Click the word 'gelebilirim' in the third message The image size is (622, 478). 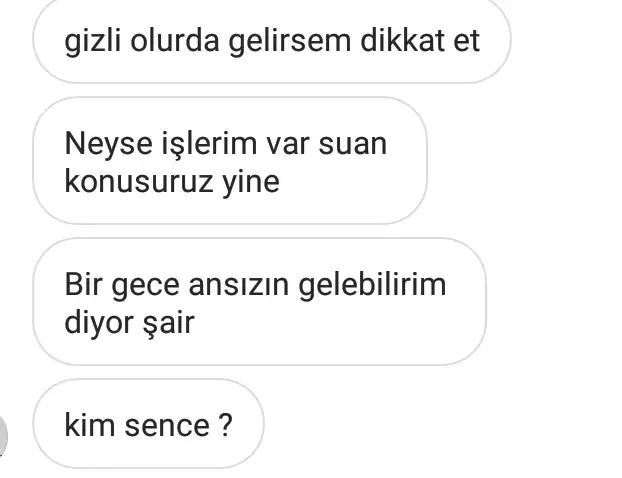pos(372,286)
